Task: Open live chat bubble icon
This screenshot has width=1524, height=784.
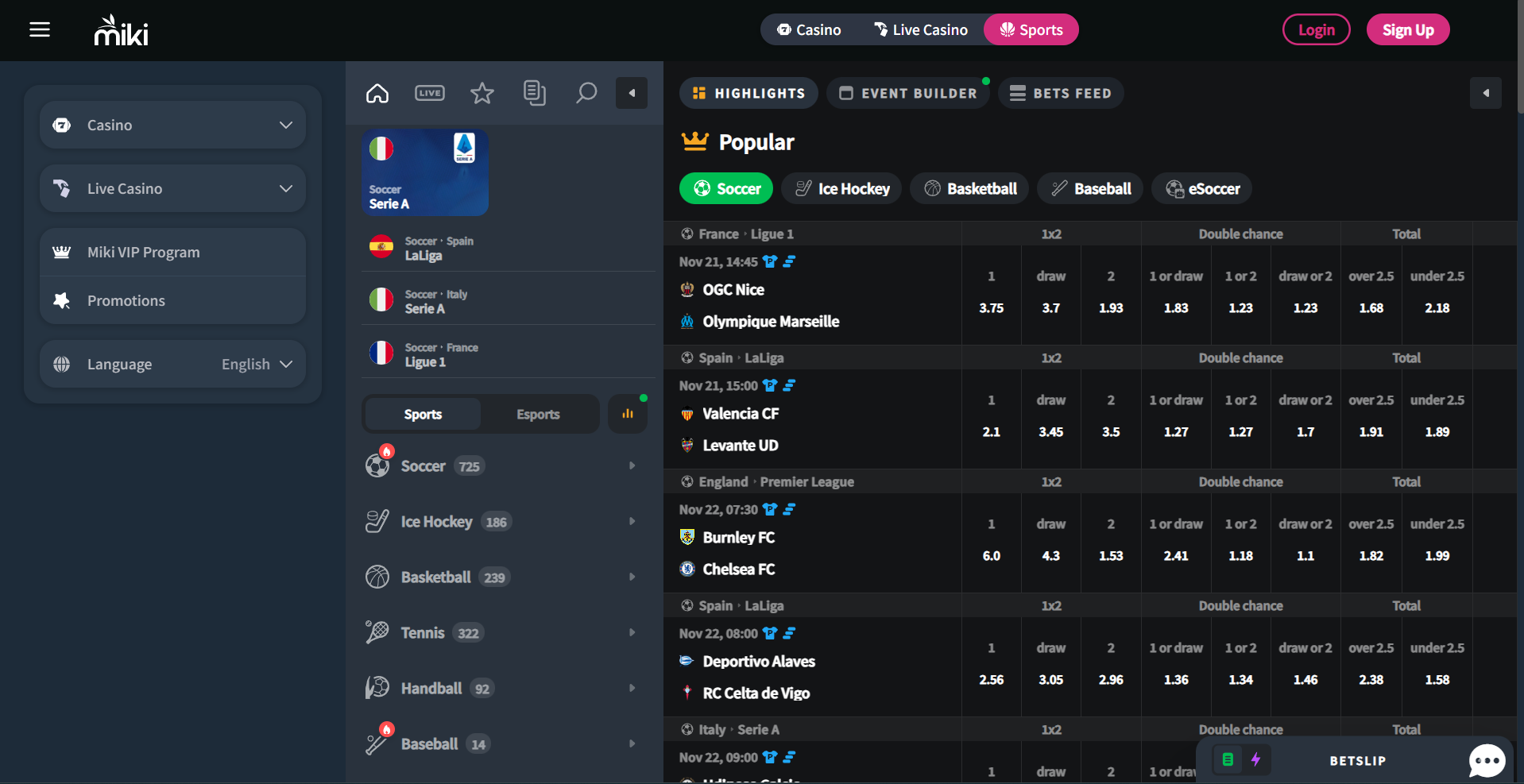Action: tap(1487, 760)
